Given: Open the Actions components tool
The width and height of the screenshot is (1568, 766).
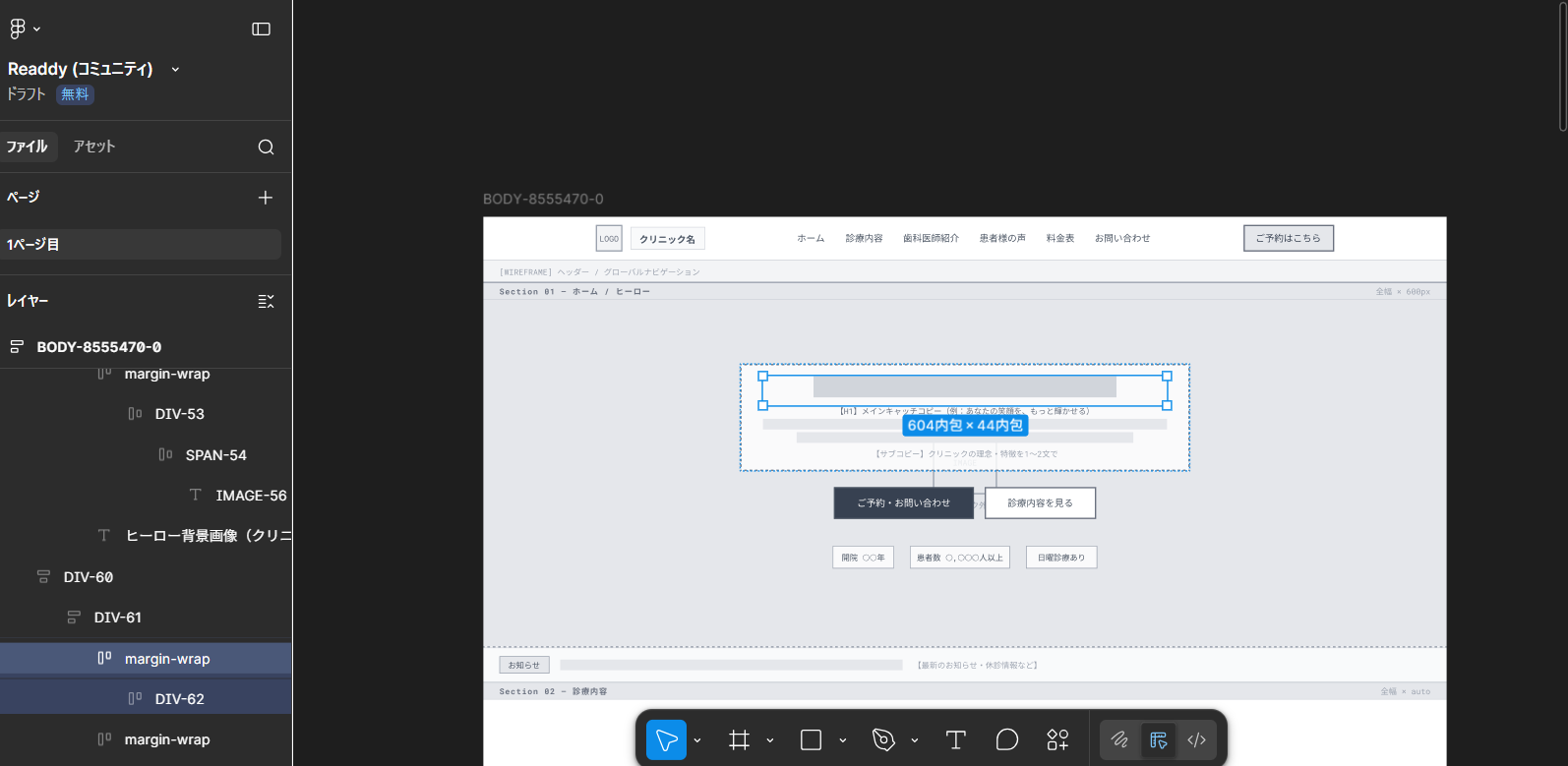Looking at the screenshot, I should (1057, 739).
